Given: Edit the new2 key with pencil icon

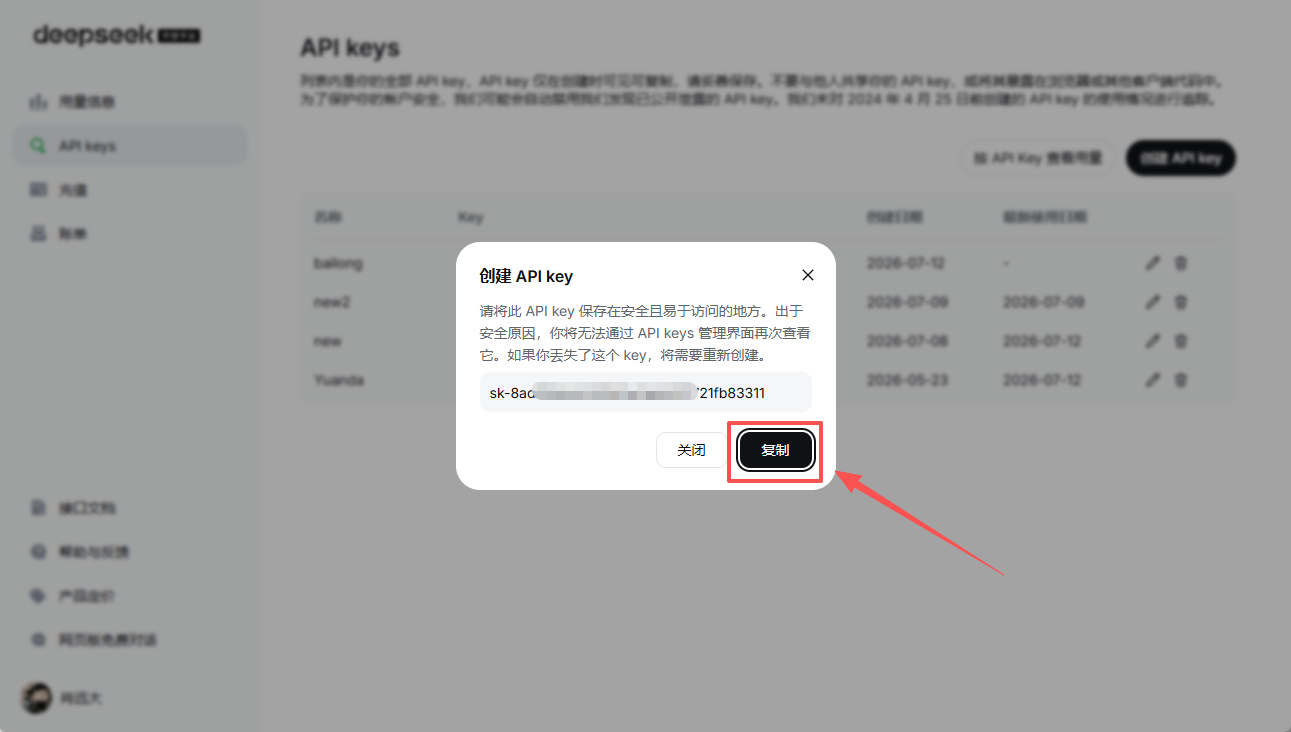Looking at the screenshot, I should [x=1153, y=301].
